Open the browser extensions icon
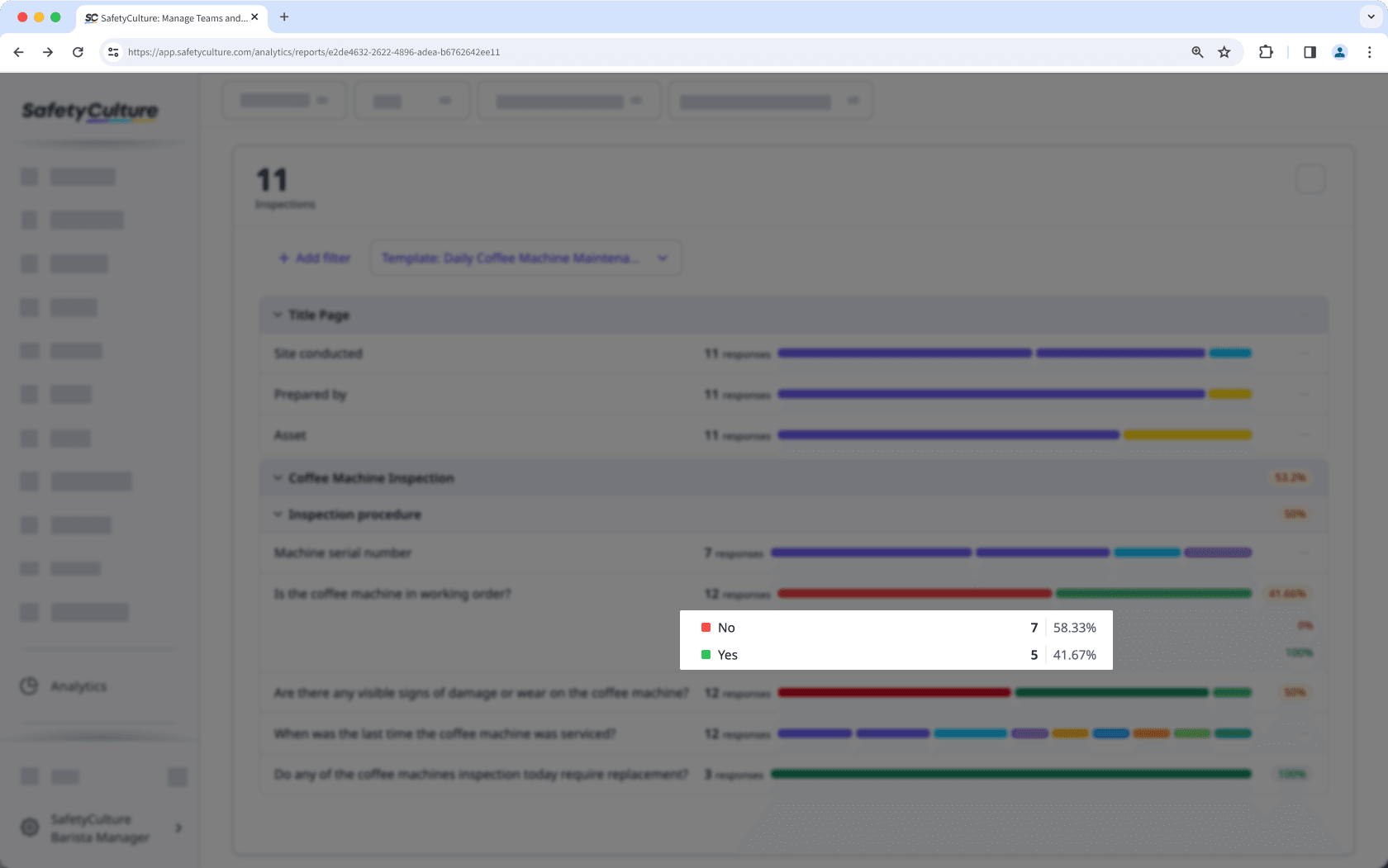 pos(1266,52)
